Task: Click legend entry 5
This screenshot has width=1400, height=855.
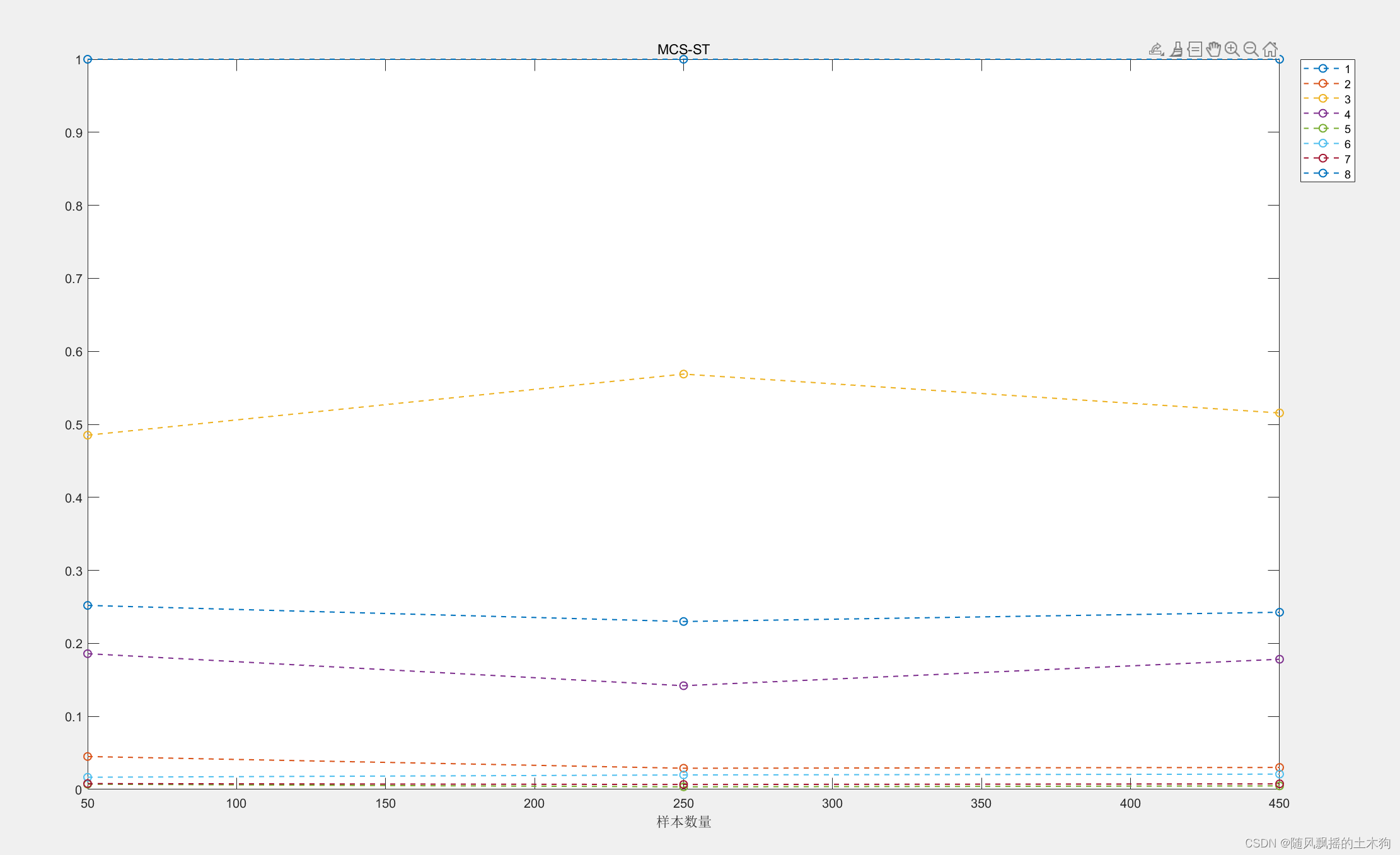Action: click(x=1328, y=129)
